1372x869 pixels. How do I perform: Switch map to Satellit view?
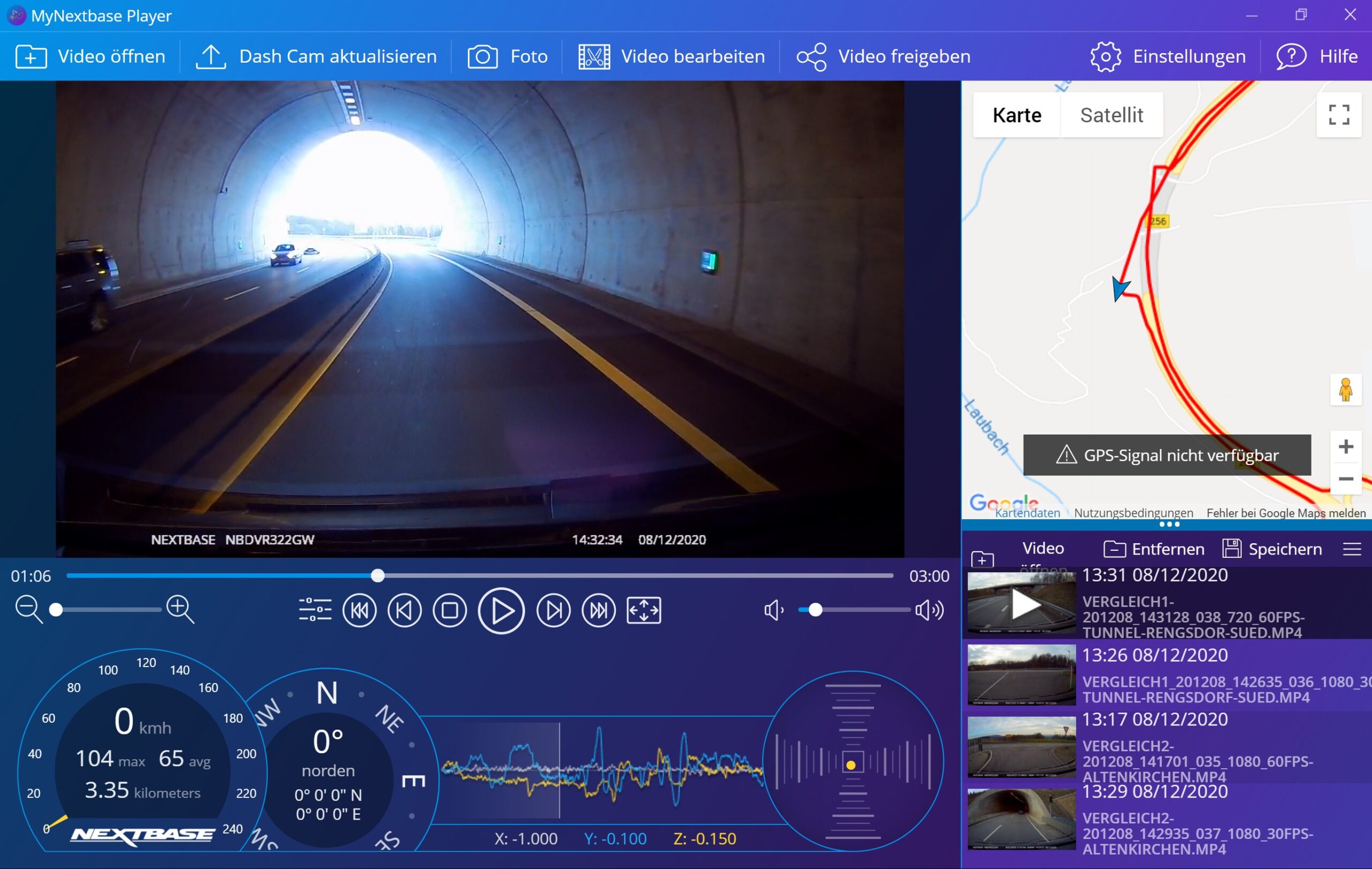pyautogui.click(x=1111, y=115)
